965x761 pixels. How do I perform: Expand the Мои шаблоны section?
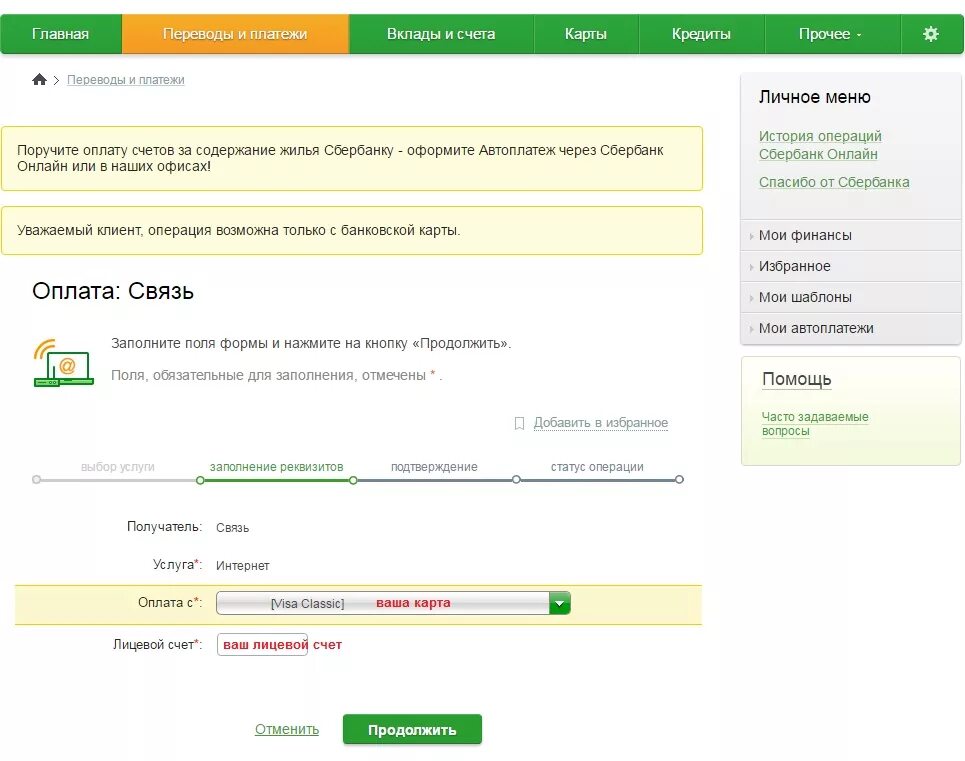851,297
